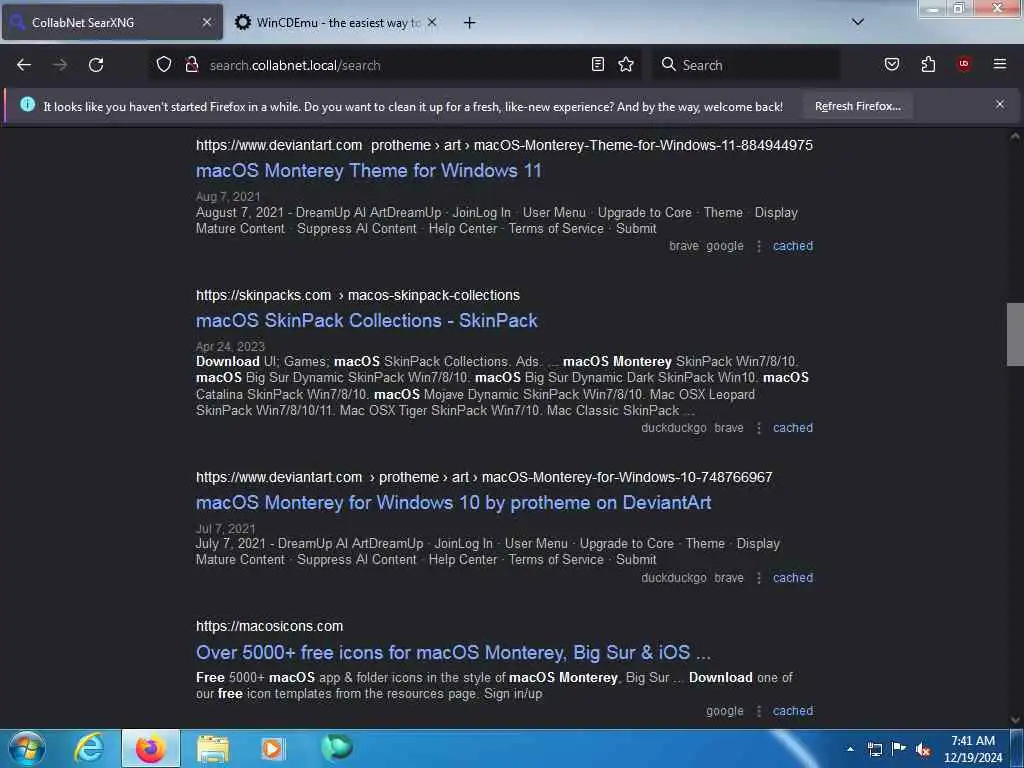This screenshot has width=1024, height=768.
Task: Click the scrollbar up arrow
Action: click(x=1014, y=136)
